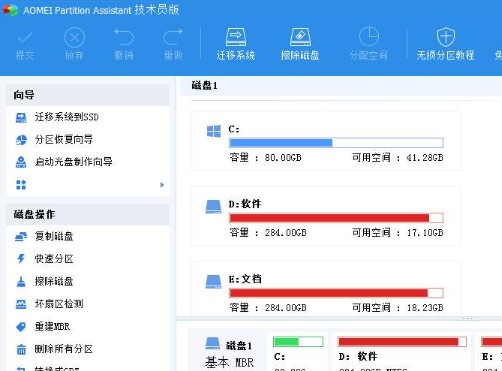The image size is (502, 371).
Task: Click the C: free space text 41.28GB
Action: (425, 158)
